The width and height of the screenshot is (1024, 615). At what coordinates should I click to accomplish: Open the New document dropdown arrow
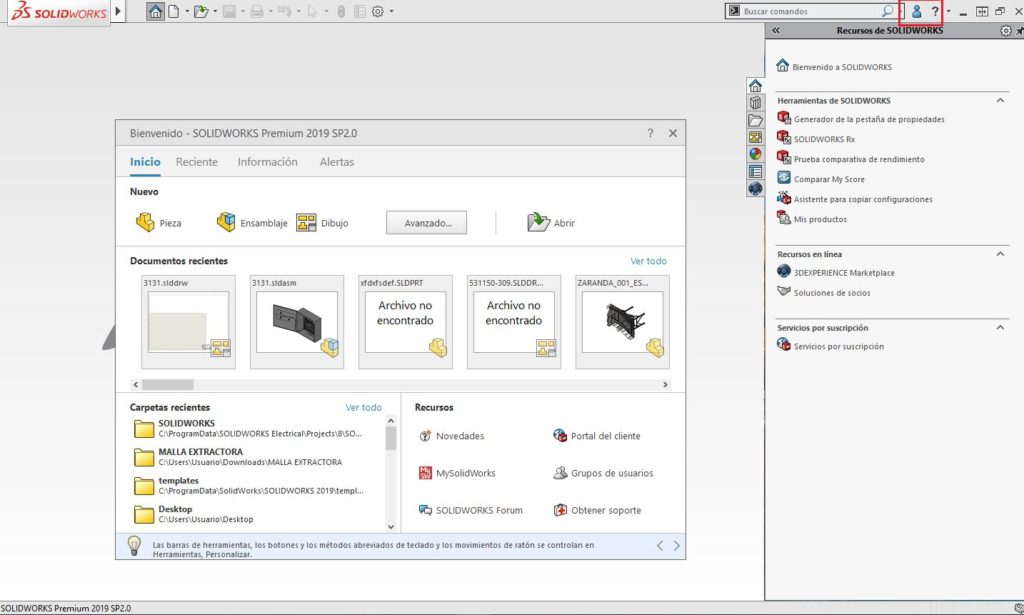(187, 11)
